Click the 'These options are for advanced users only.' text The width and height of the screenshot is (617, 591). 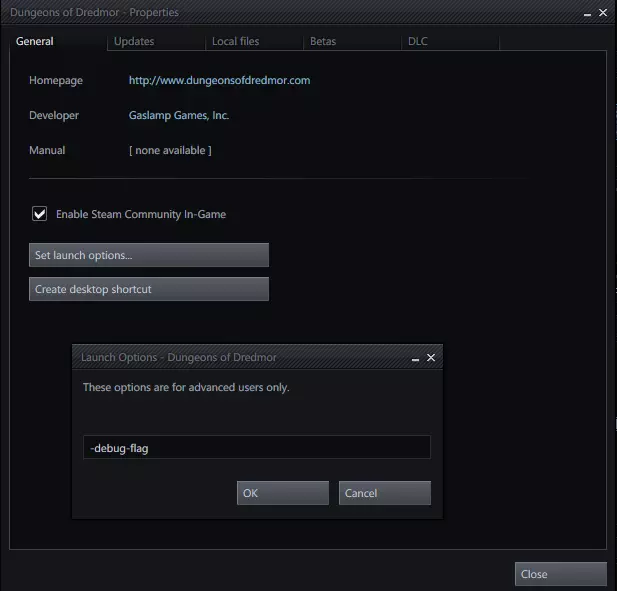coord(186,388)
